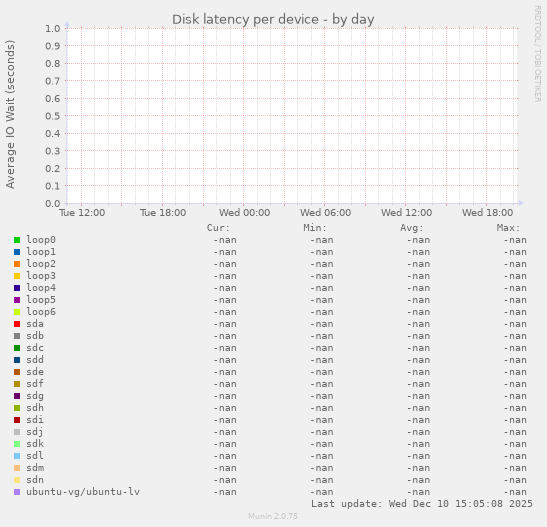
Task: Select the sdg legend label
Action: click(35, 396)
